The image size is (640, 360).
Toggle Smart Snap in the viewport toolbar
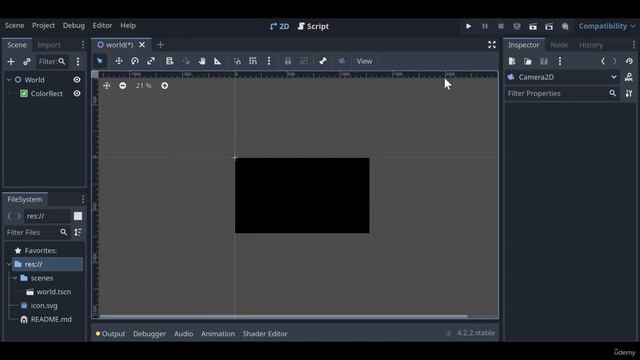[x=237, y=61]
